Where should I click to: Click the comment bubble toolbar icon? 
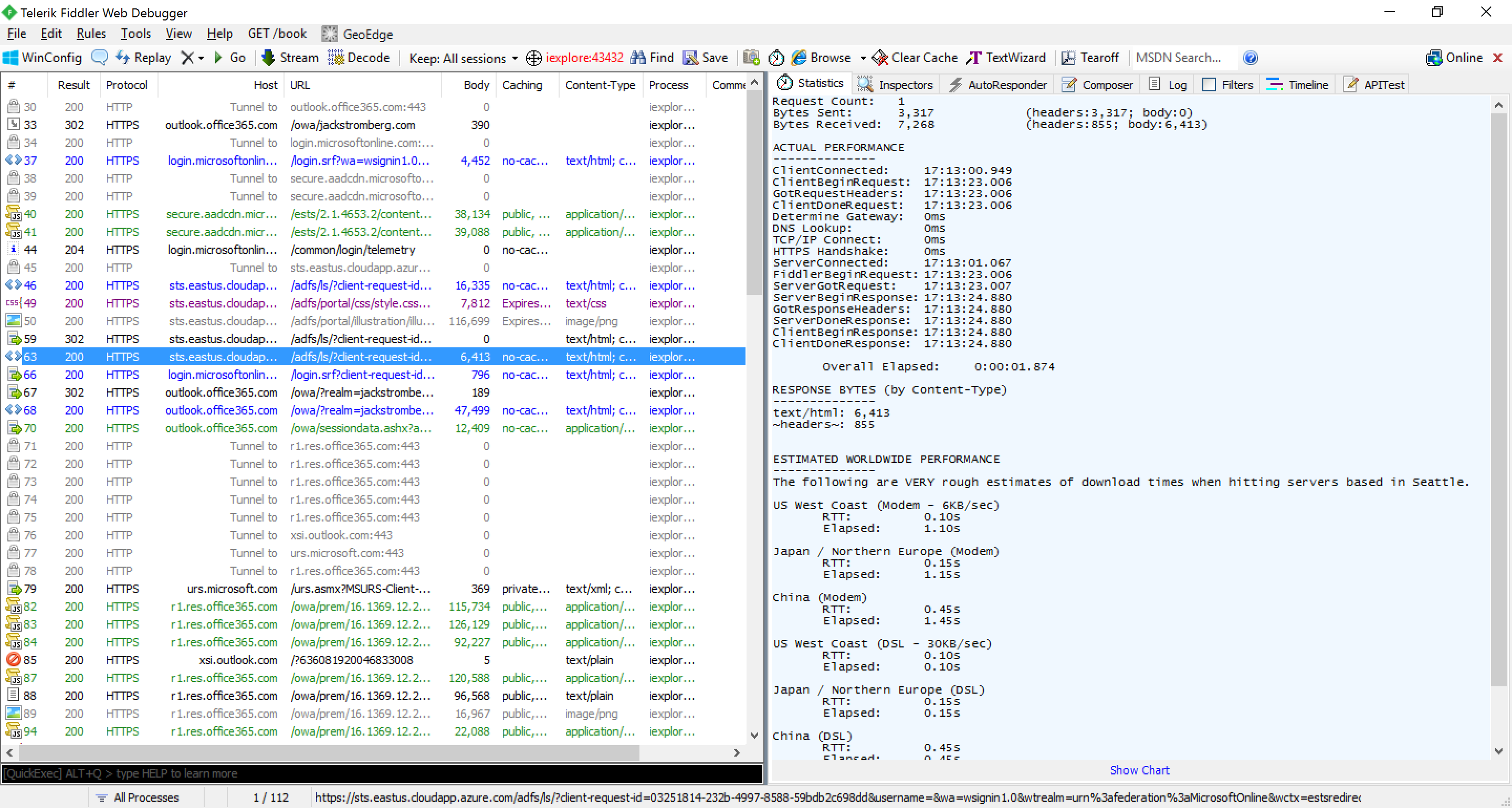coord(100,58)
